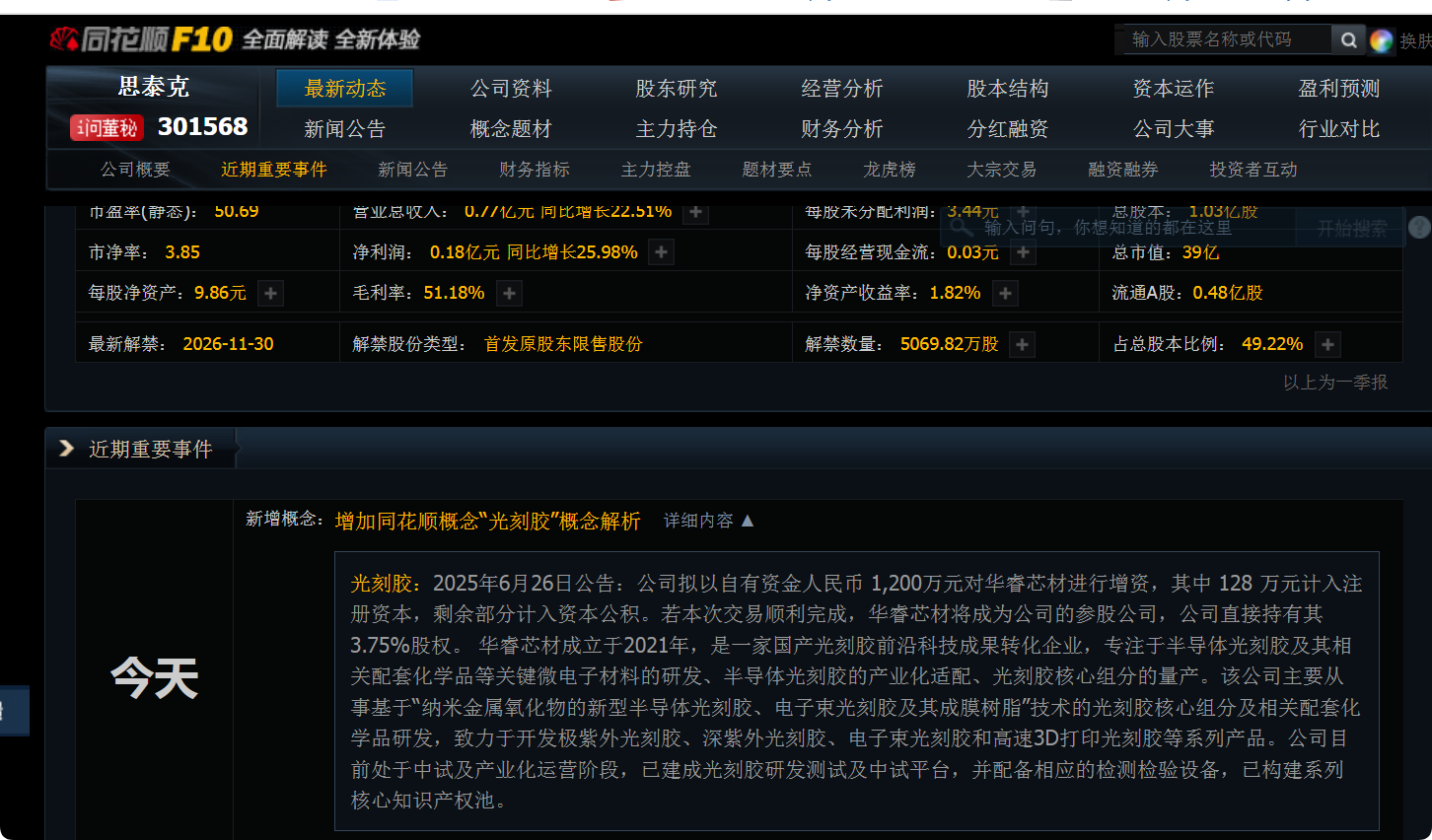Click the 新增概念 label
1432x840 pixels.
[x=285, y=519]
